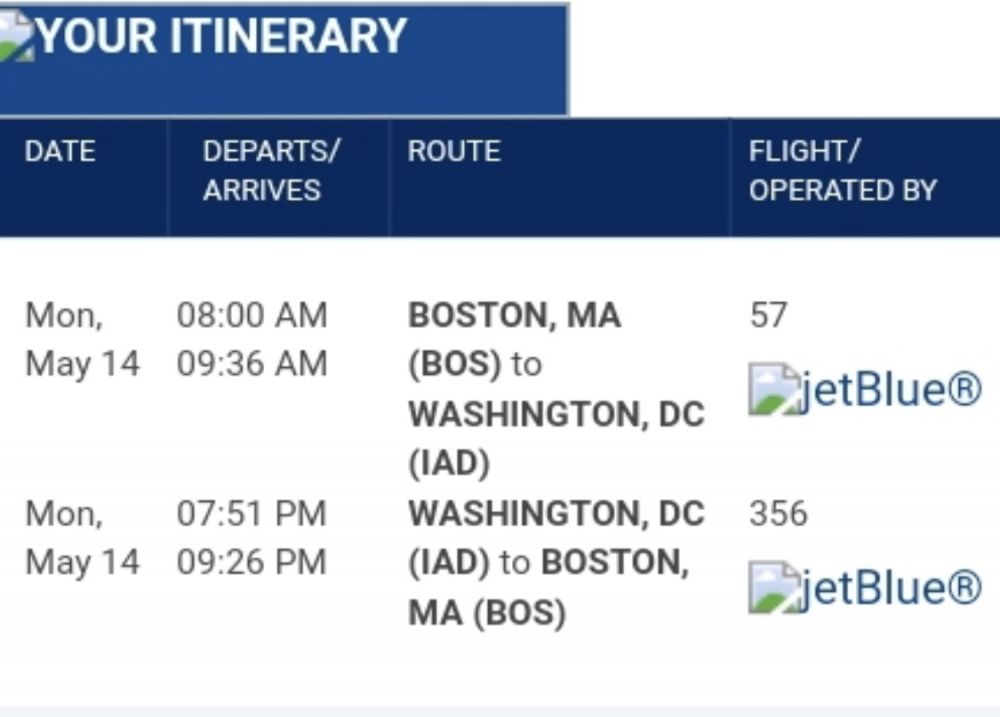Click the 08:00 AM departure time
Viewport: 1000px width, 717px height.
[x=252, y=315]
